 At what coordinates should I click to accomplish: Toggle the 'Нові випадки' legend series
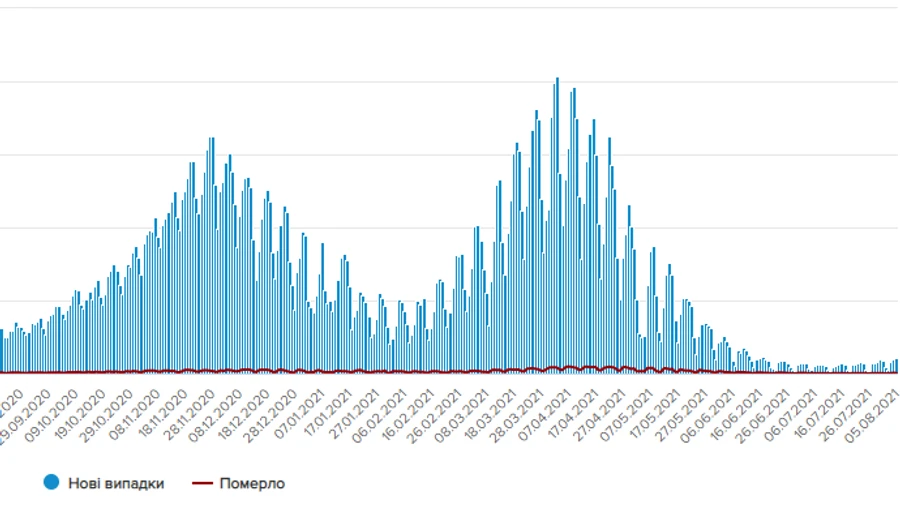[x=116, y=483]
